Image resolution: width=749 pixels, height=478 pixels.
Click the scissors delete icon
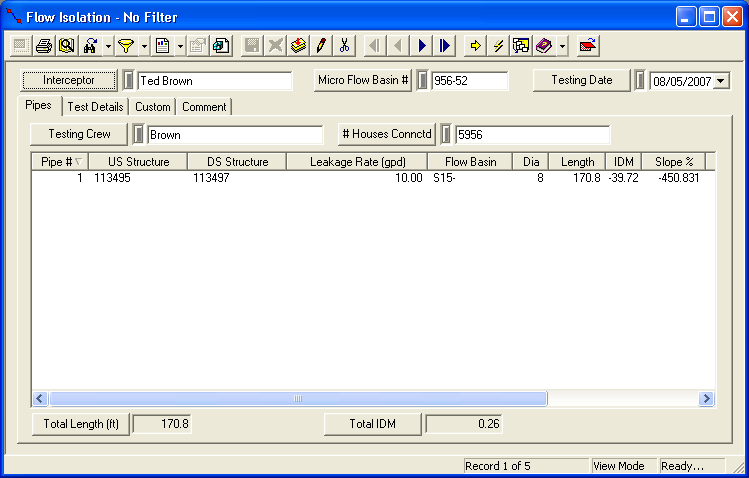(344, 46)
